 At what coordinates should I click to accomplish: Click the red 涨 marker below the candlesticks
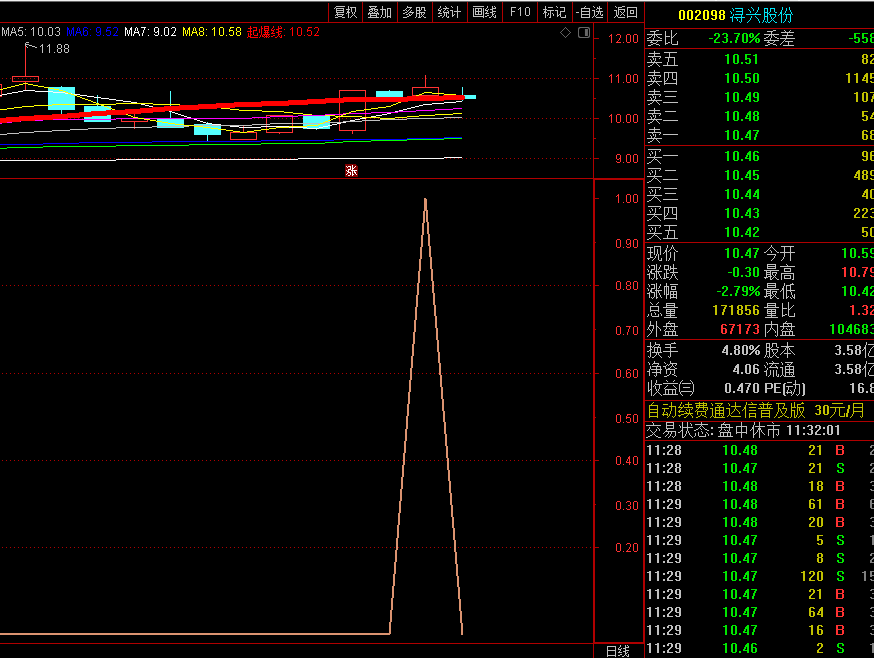351,171
